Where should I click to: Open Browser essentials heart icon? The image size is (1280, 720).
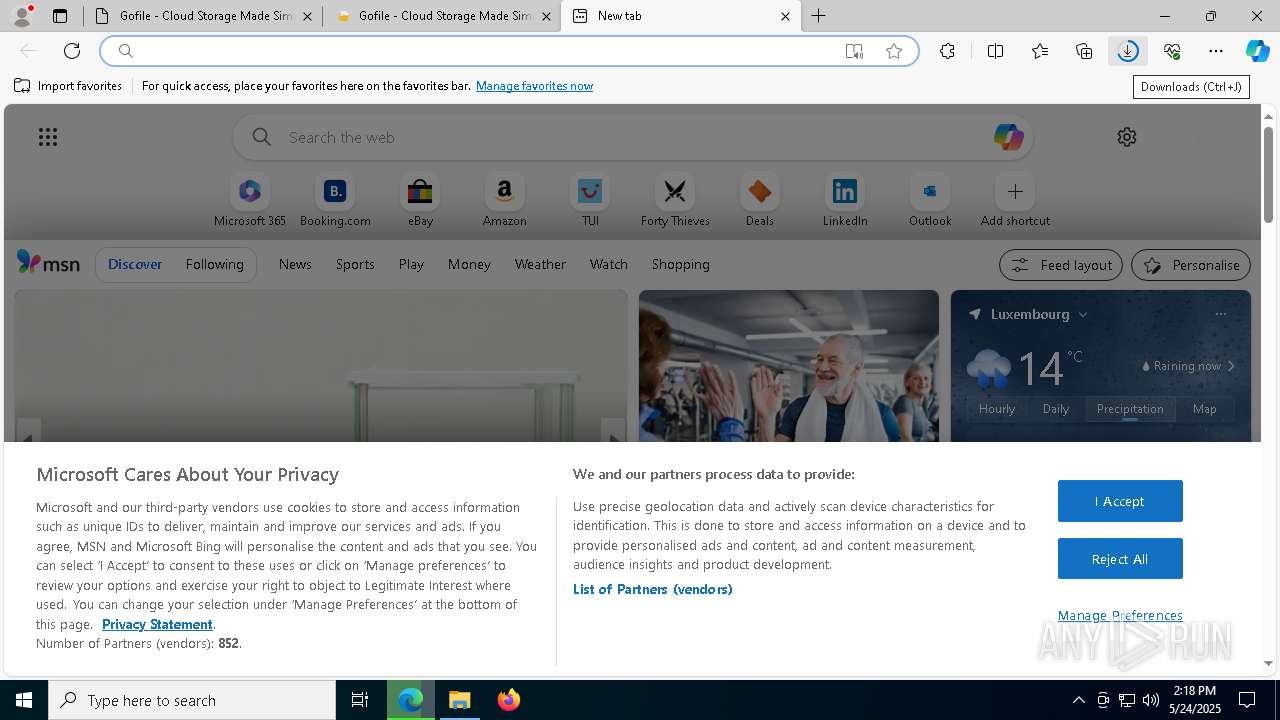[x=1172, y=51]
